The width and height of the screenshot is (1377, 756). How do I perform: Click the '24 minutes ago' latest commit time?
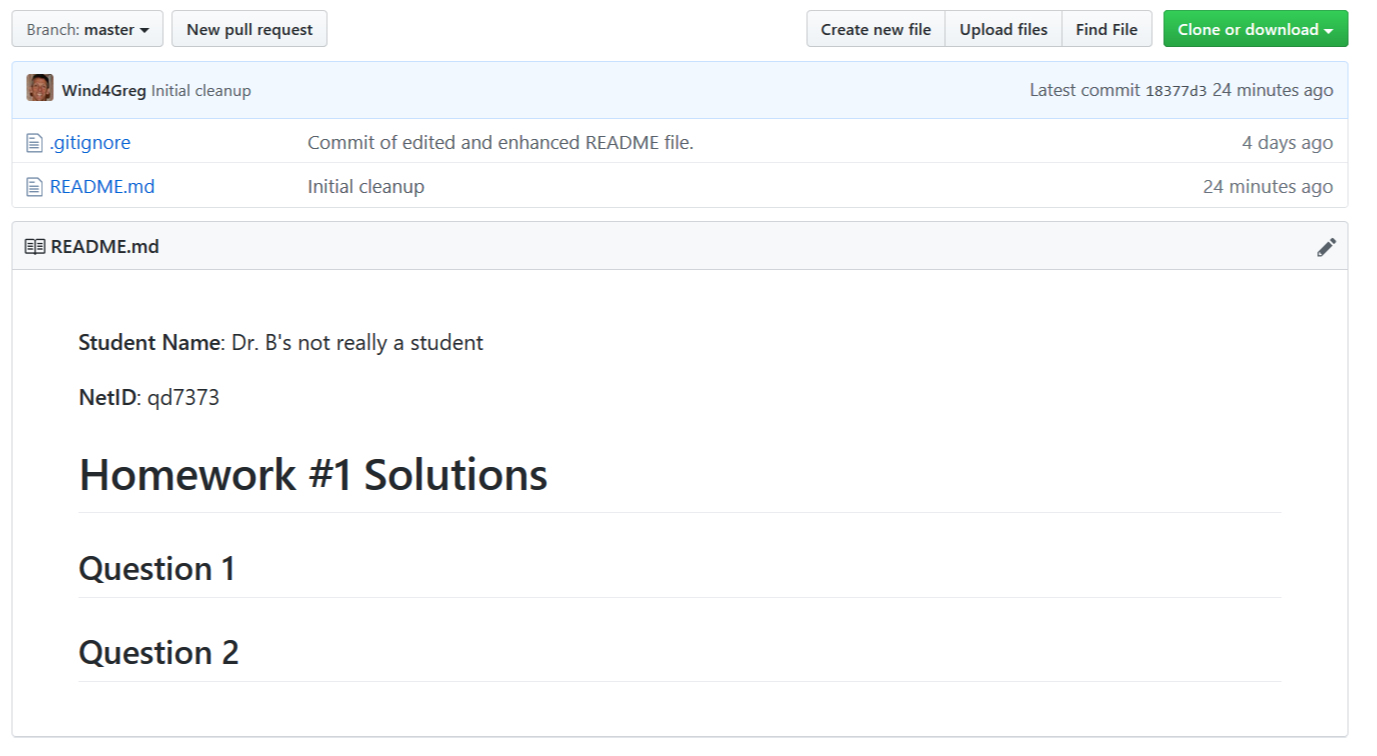[x=1273, y=91]
